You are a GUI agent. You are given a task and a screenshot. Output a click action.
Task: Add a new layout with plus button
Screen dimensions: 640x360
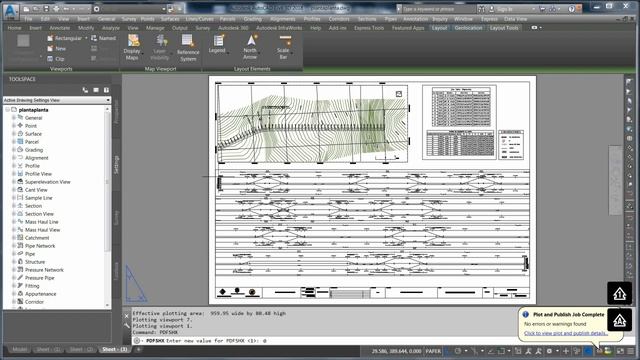pyautogui.click(x=138, y=349)
